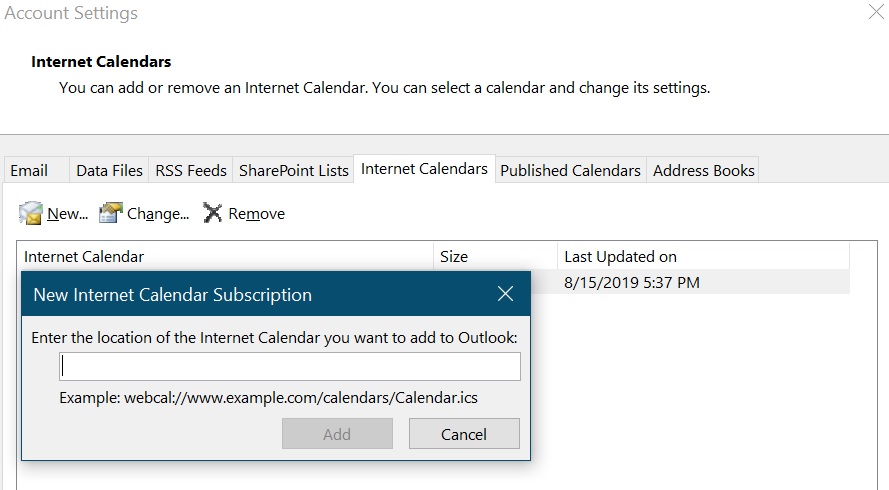Sort by the Size column header
The image size is (889, 490).
496,256
